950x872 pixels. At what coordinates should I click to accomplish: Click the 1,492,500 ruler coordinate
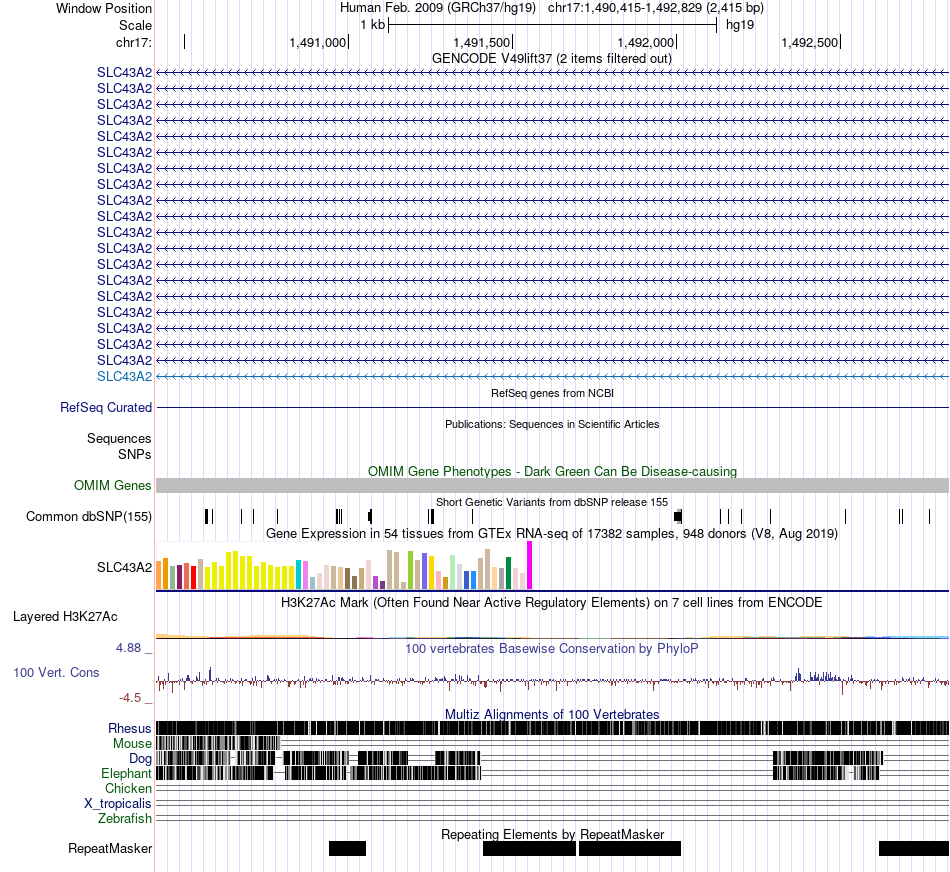coord(809,42)
